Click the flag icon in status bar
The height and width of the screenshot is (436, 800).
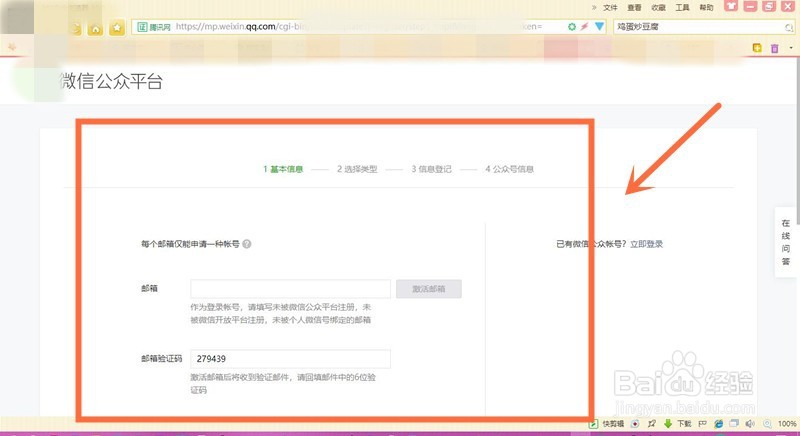(x=703, y=424)
